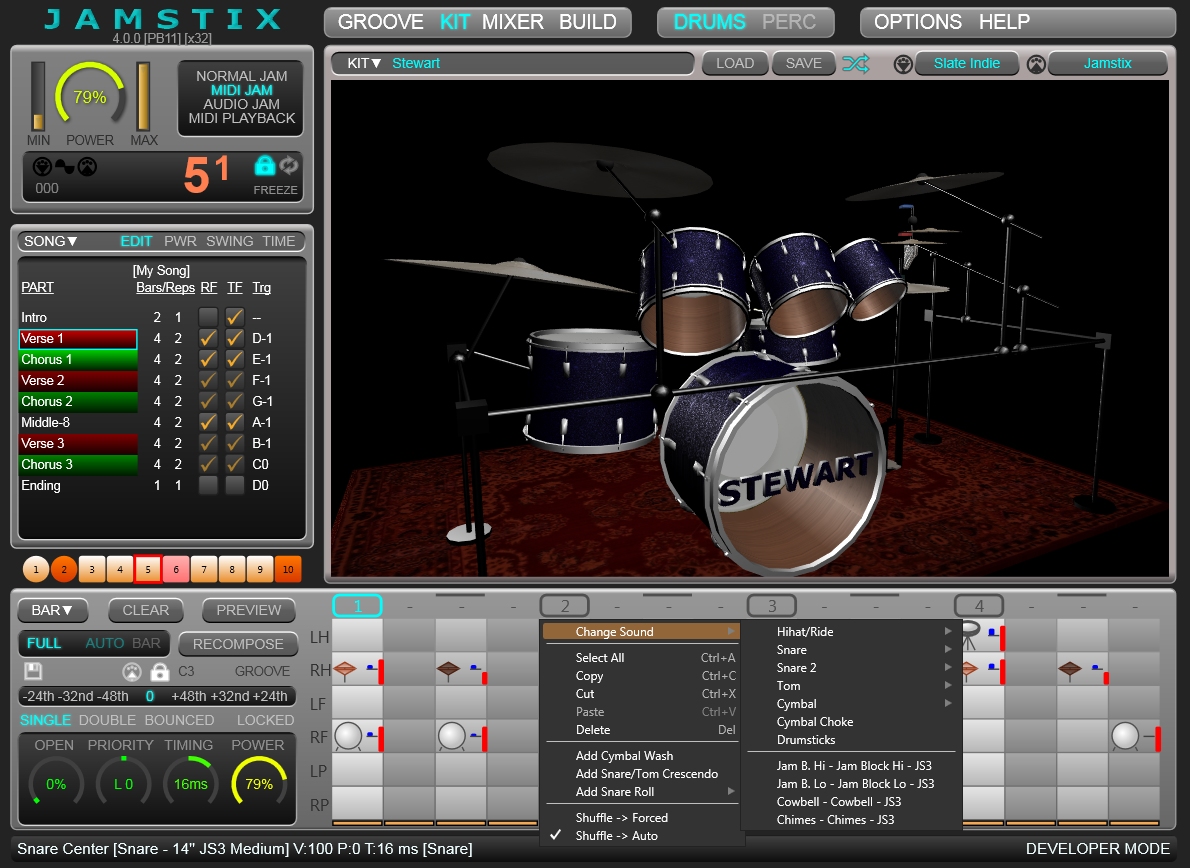Click the drummer icon left of Slate Indie
The image size is (1190, 868).
pyautogui.click(x=903, y=63)
